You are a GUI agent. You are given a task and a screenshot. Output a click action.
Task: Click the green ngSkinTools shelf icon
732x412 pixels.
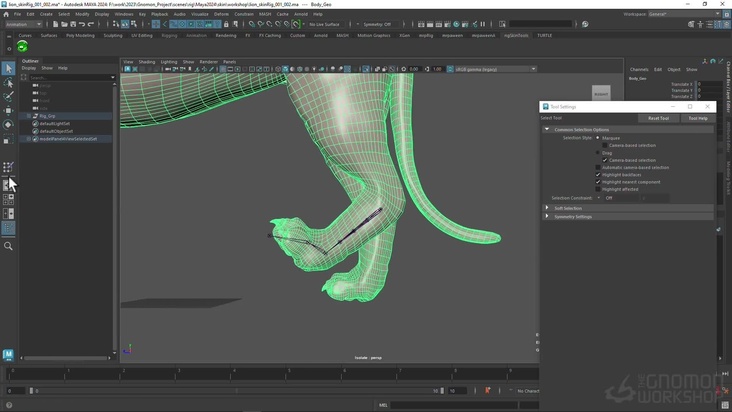point(22,47)
